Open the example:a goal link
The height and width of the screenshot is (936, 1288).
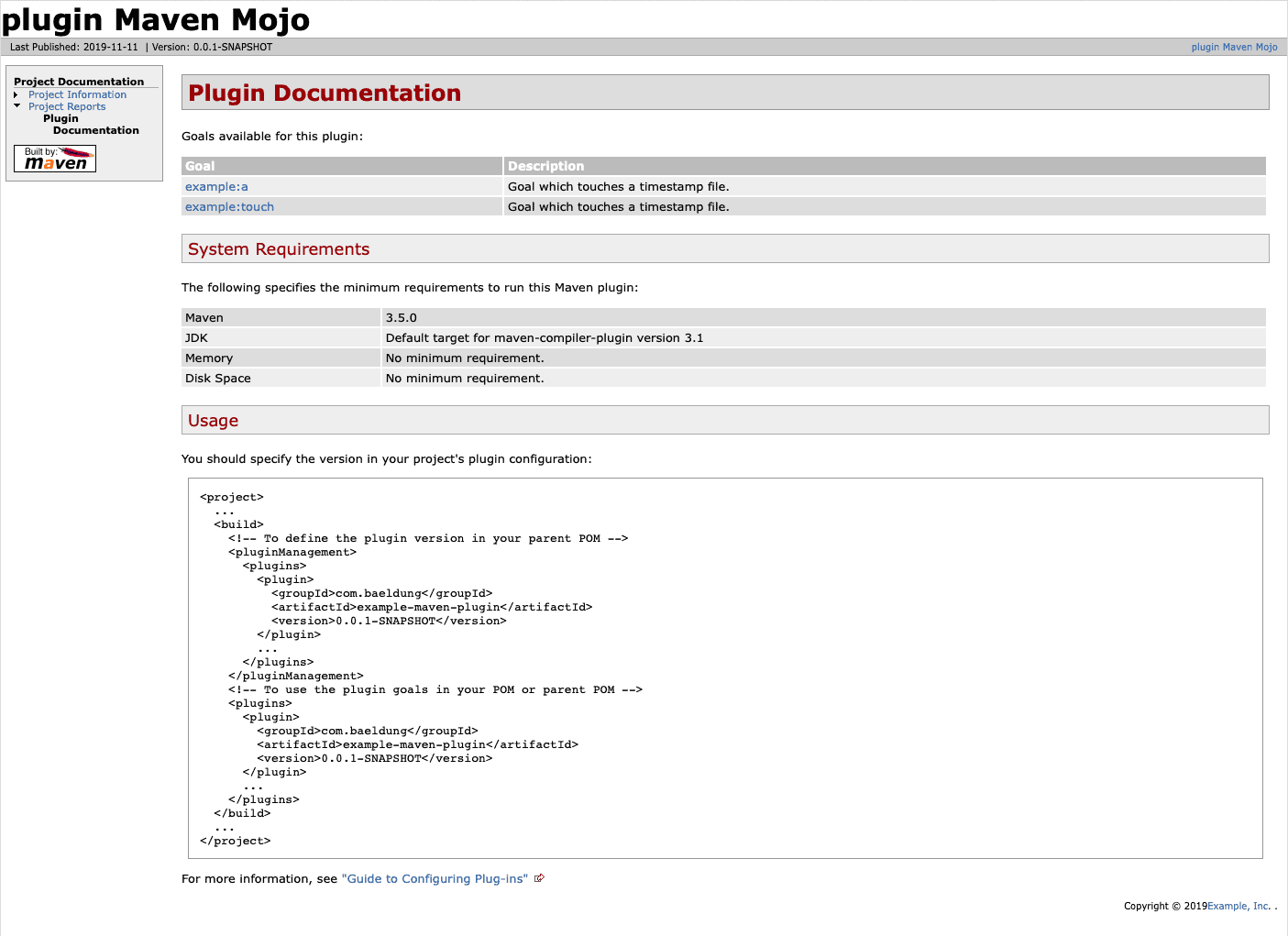click(216, 186)
